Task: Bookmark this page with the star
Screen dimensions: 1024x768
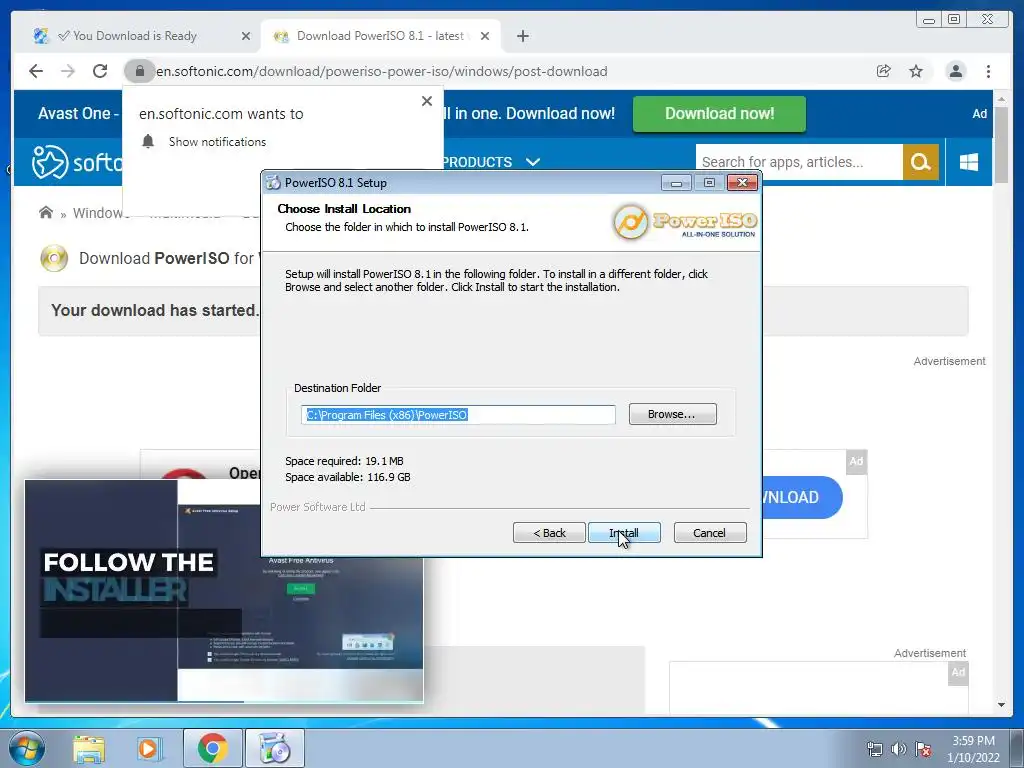Action: (x=916, y=71)
